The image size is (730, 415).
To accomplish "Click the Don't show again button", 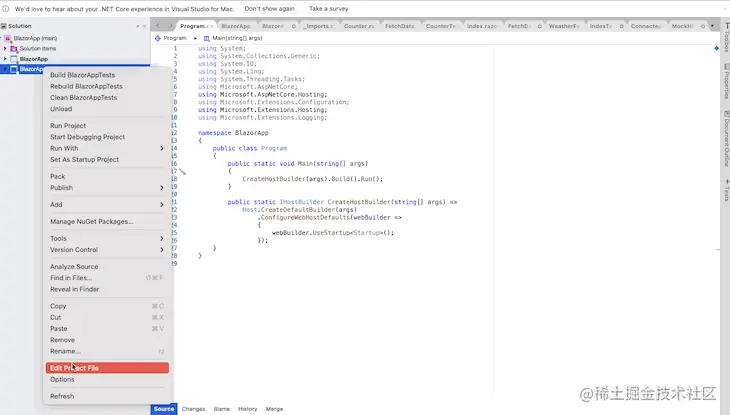I will (270, 8).
